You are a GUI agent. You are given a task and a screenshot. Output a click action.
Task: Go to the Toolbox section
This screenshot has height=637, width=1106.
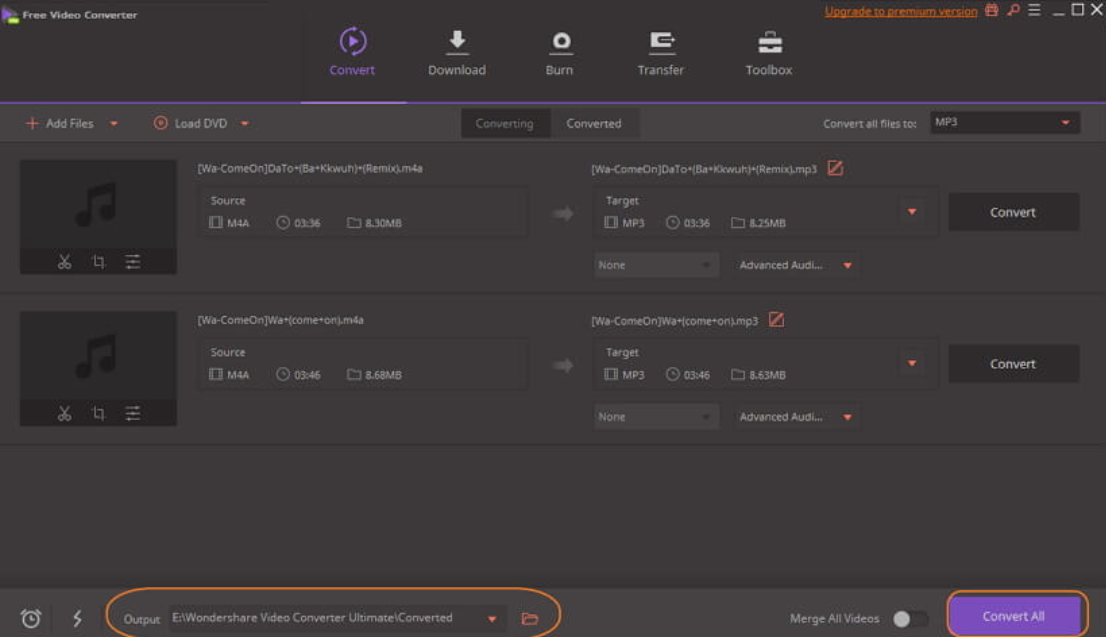[768, 53]
